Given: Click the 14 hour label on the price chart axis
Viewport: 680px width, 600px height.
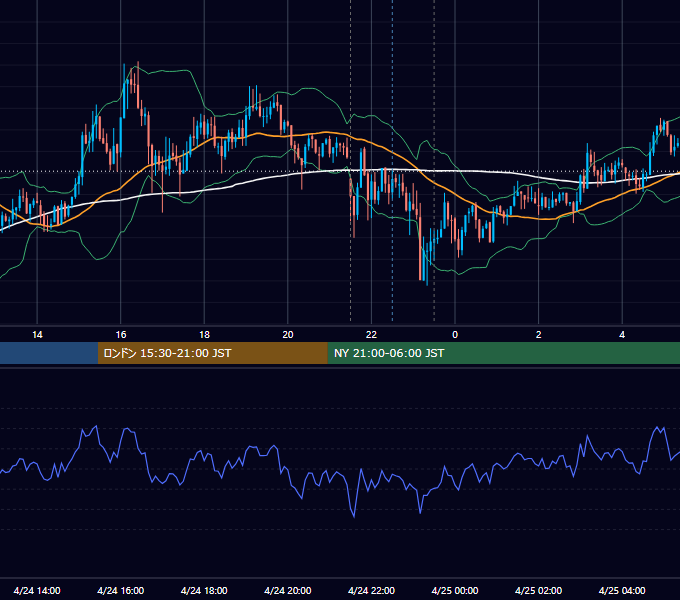Looking at the screenshot, I should tap(37, 335).
